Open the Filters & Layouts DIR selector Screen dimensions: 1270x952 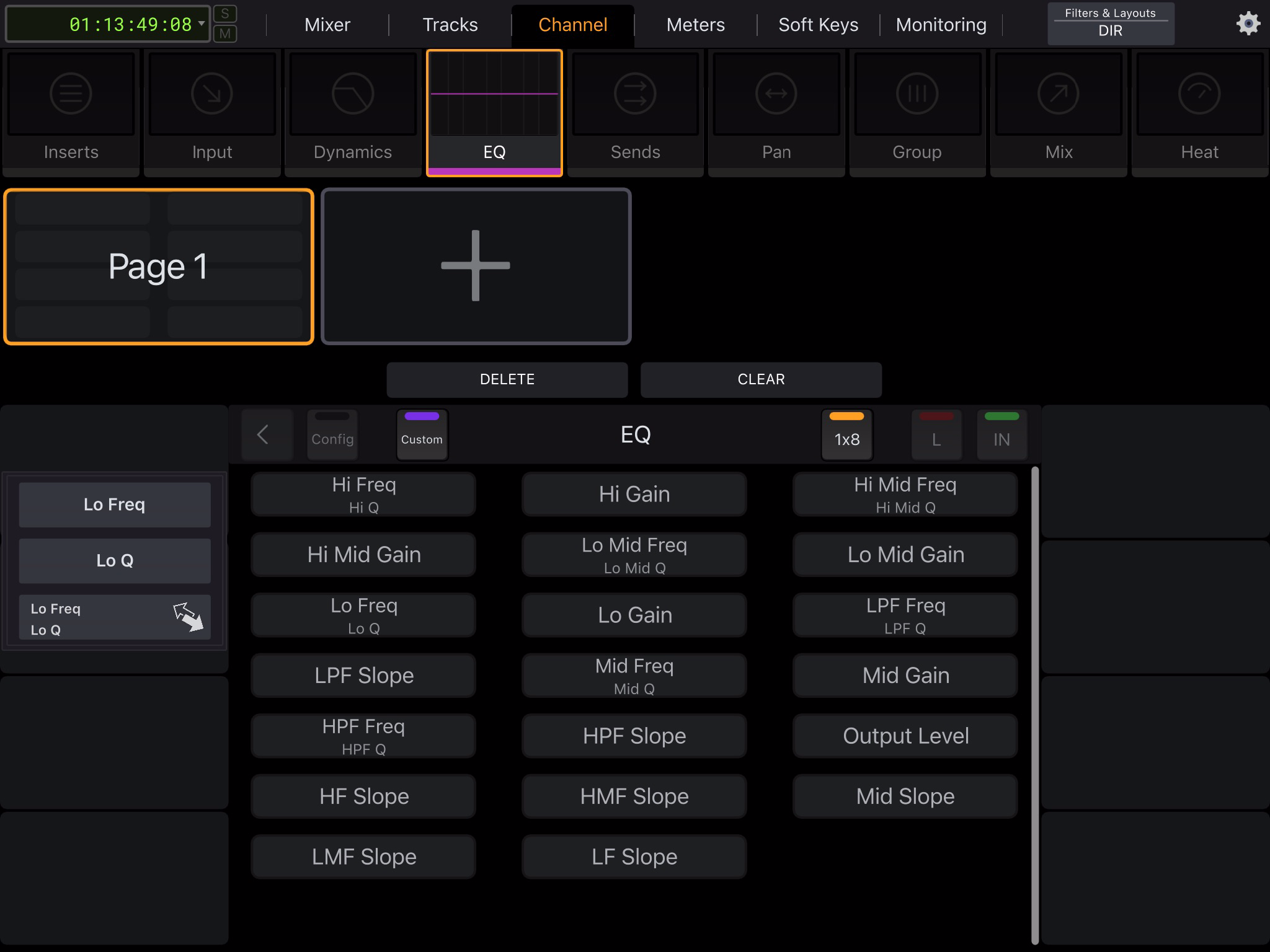coord(1110,24)
